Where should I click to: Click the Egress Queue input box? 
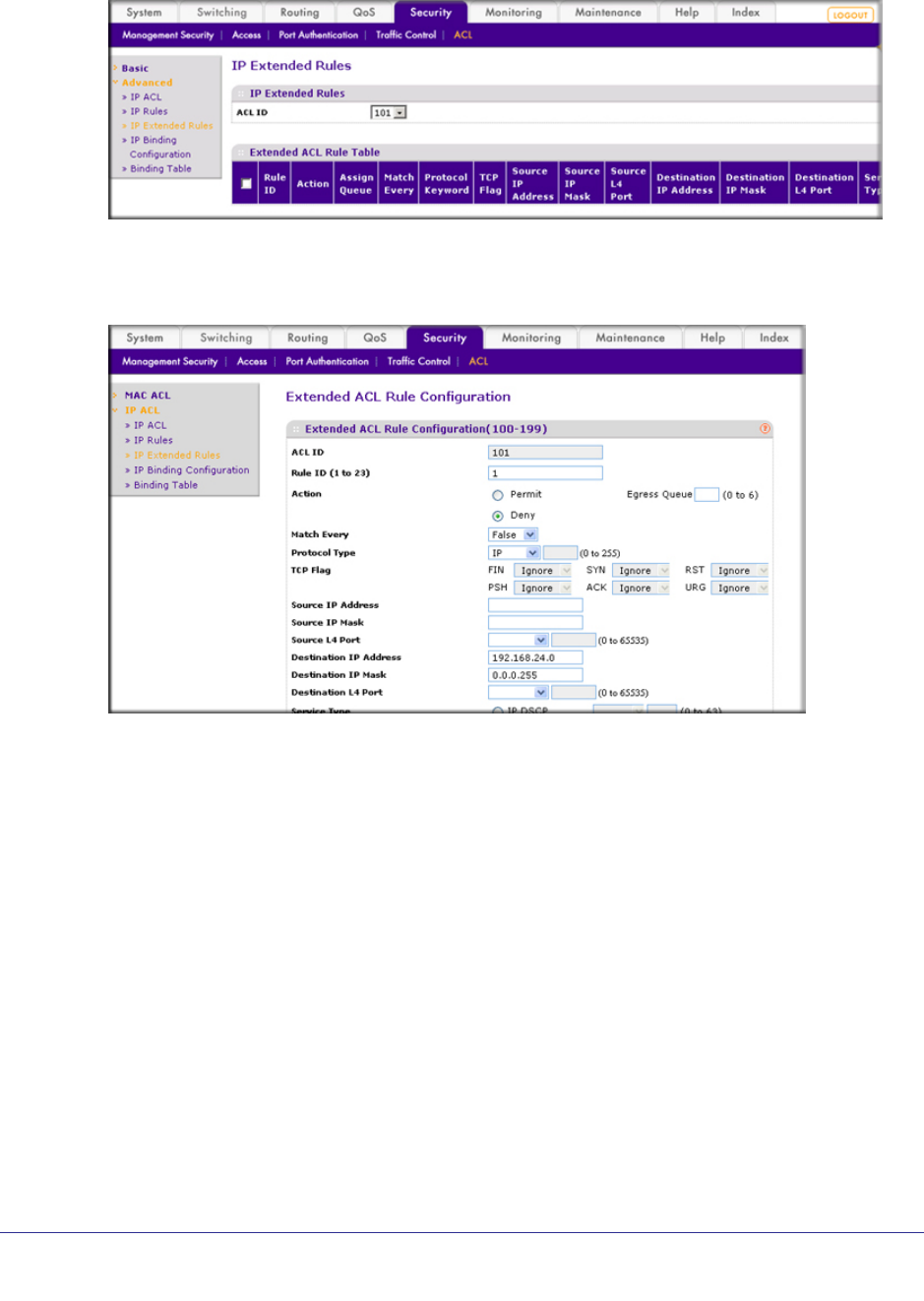707,495
